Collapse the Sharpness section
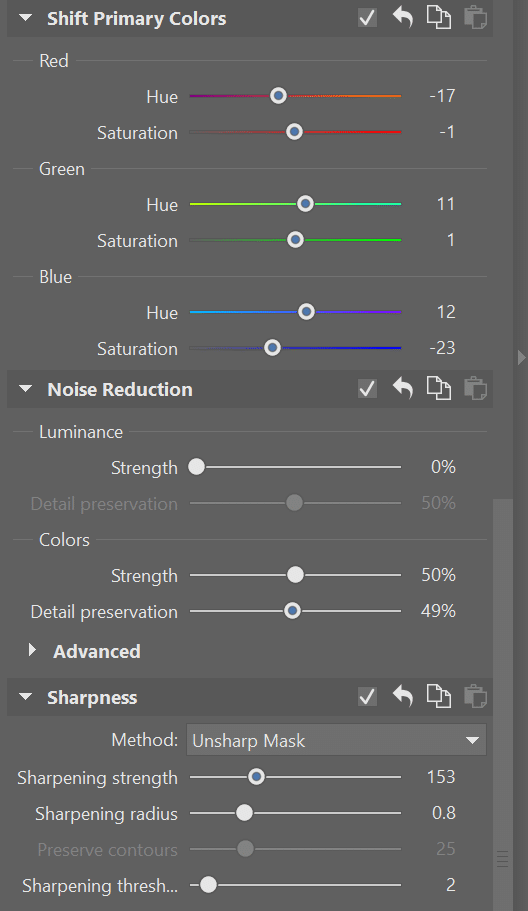Image resolution: width=528 pixels, height=911 pixels. [x=26, y=697]
